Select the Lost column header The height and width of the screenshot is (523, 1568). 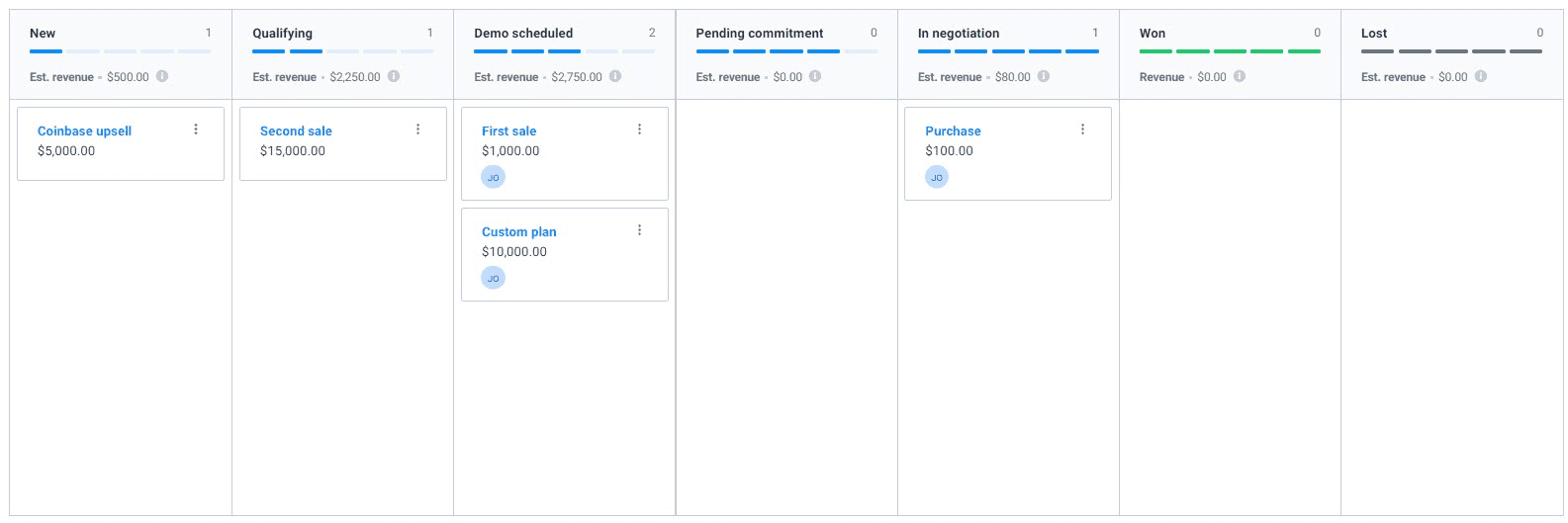click(1373, 33)
